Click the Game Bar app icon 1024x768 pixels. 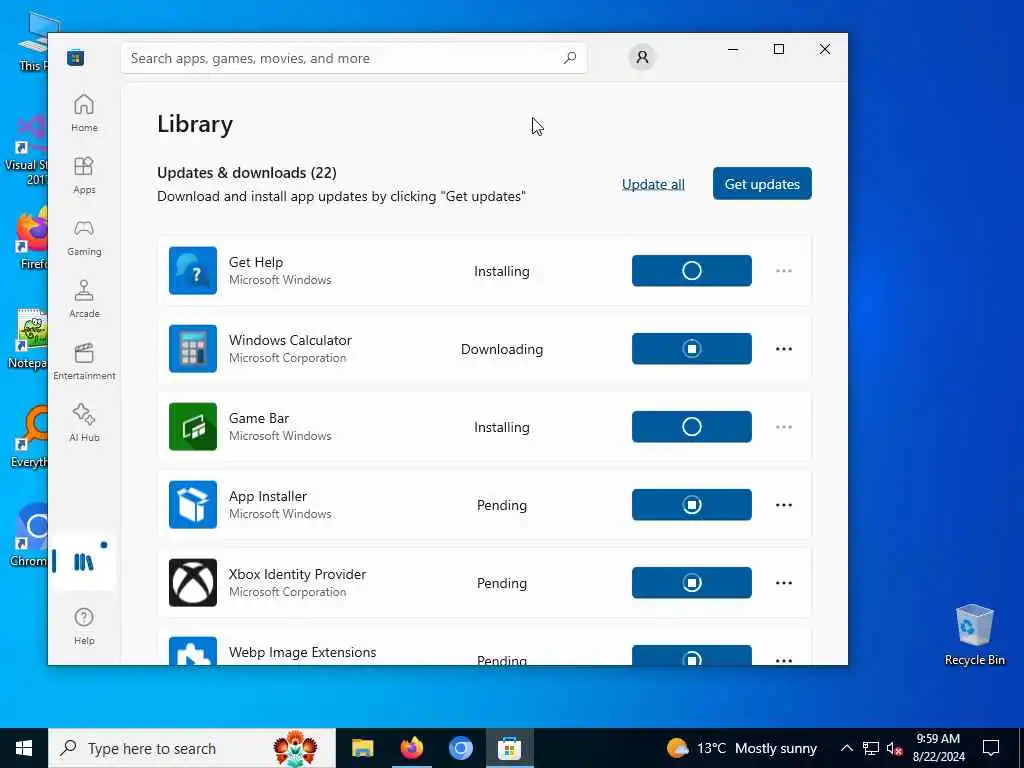193,426
